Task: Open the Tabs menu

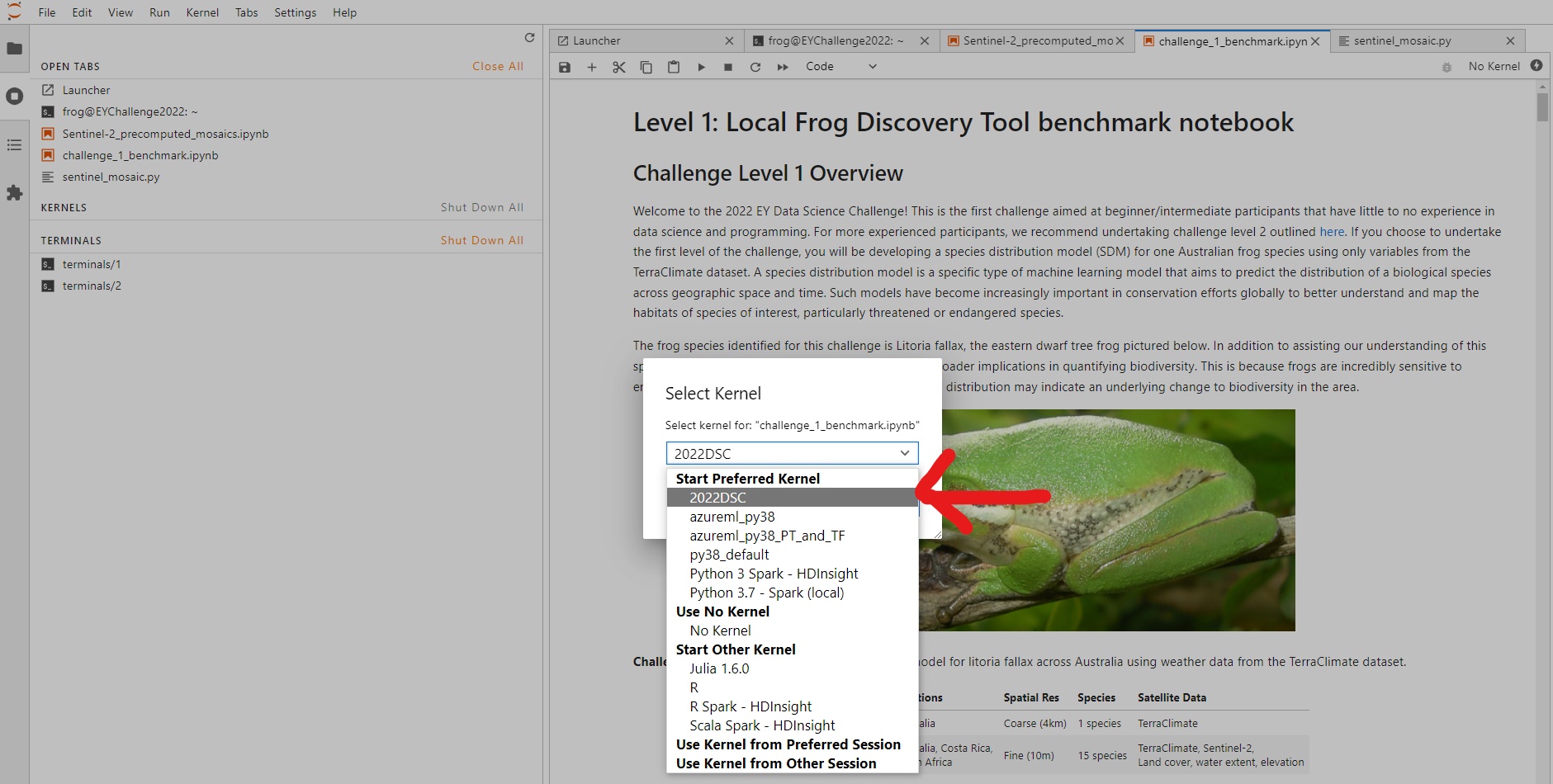Action: (x=246, y=12)
